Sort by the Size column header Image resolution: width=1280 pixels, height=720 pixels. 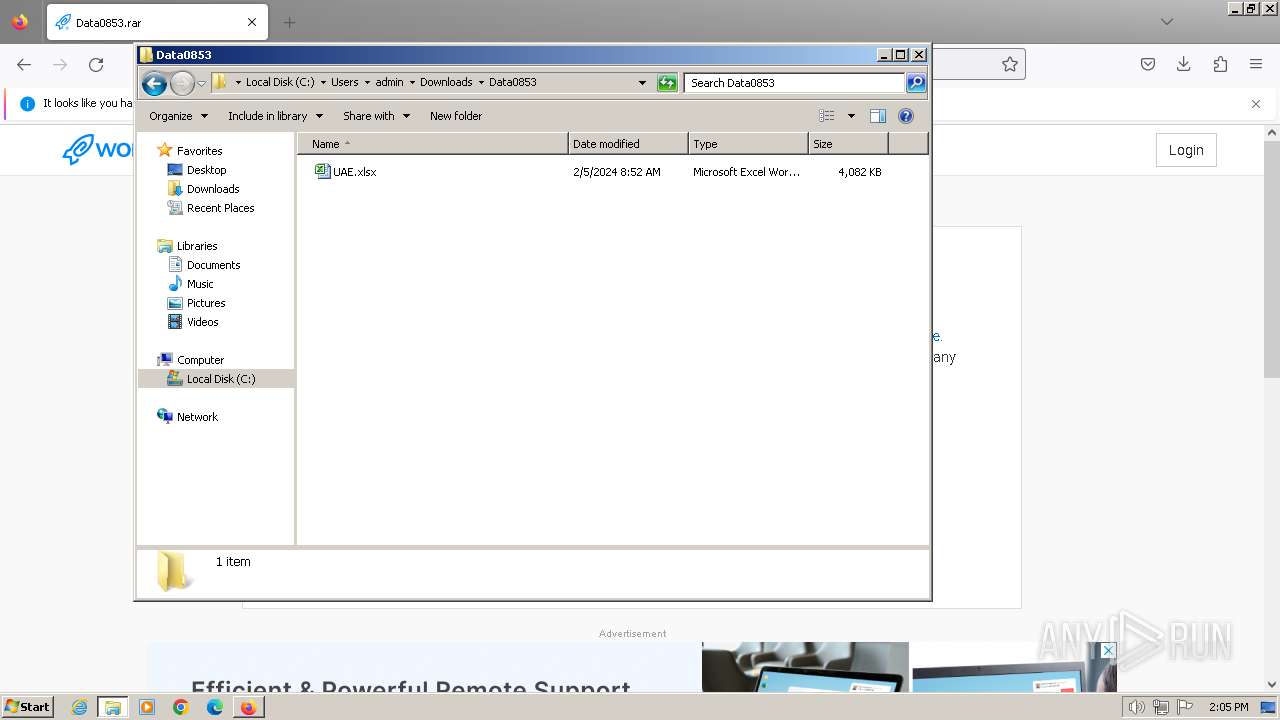(848, 144)
